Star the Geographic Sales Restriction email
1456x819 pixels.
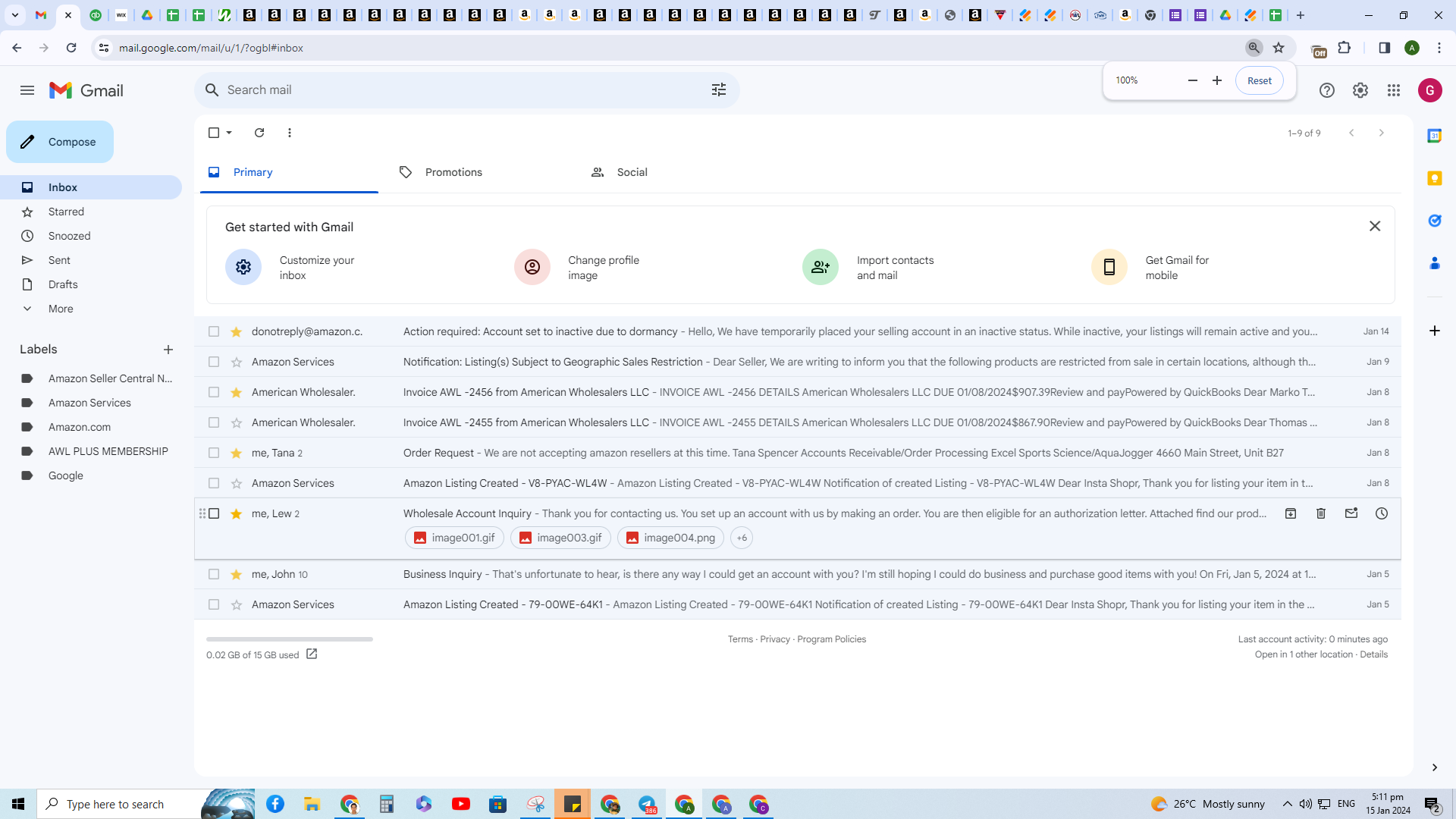point(237,362)
